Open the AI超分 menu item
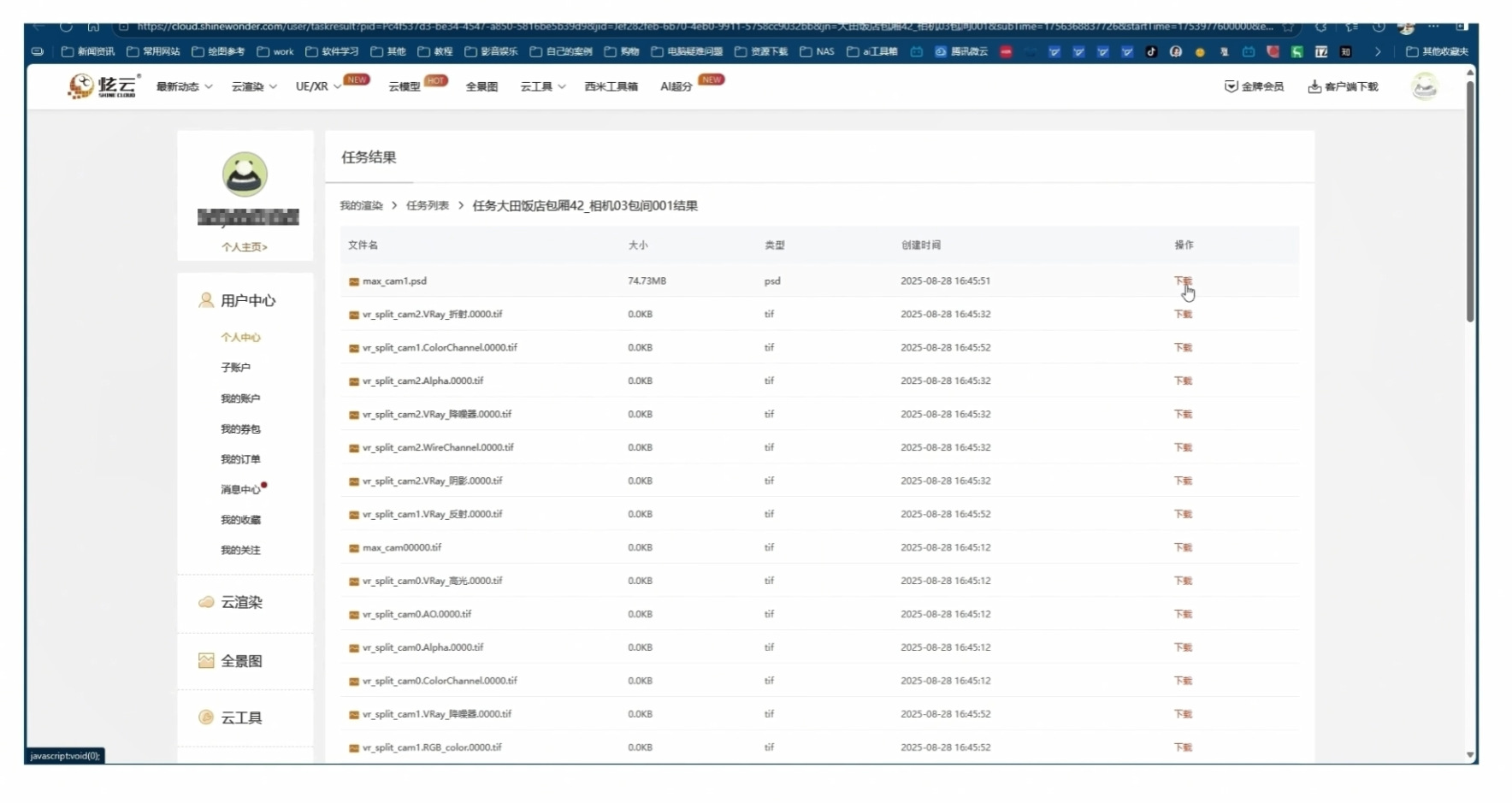Screen dimensions: 1512x803 (676, 86)
